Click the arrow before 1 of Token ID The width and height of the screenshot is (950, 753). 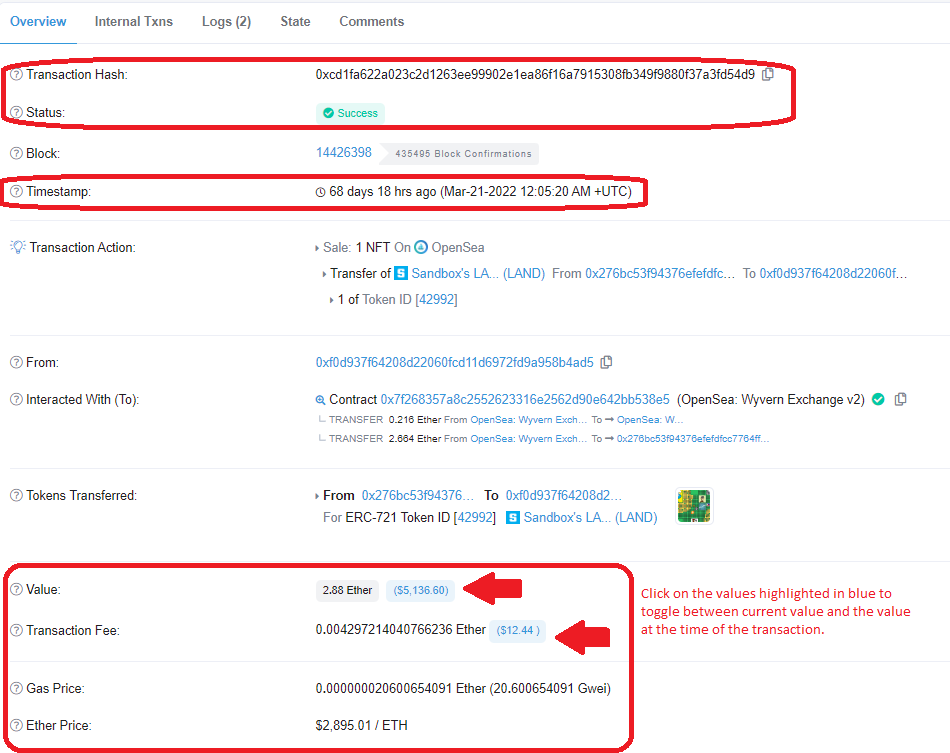(x=331, y=300)
